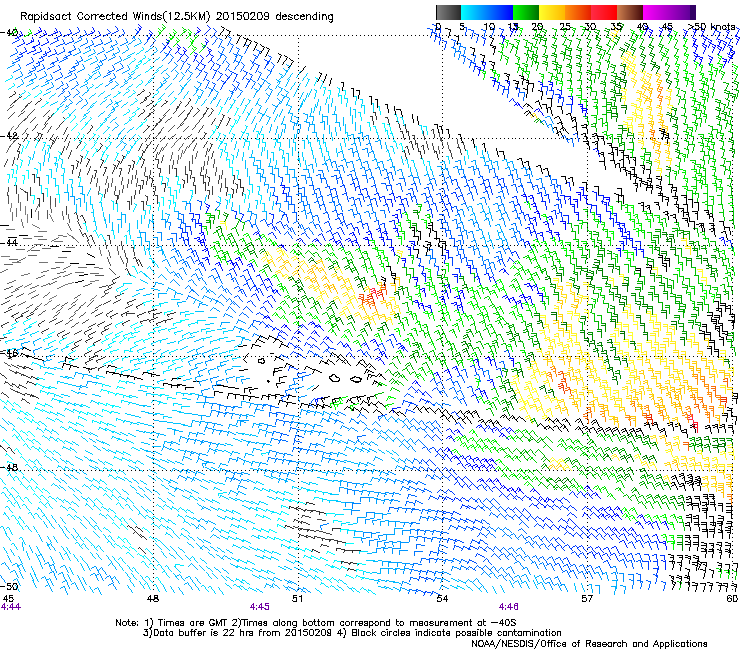Click the legend scale label '30'
The height and width of the screenshot is (650, 740).
[590, 27]
